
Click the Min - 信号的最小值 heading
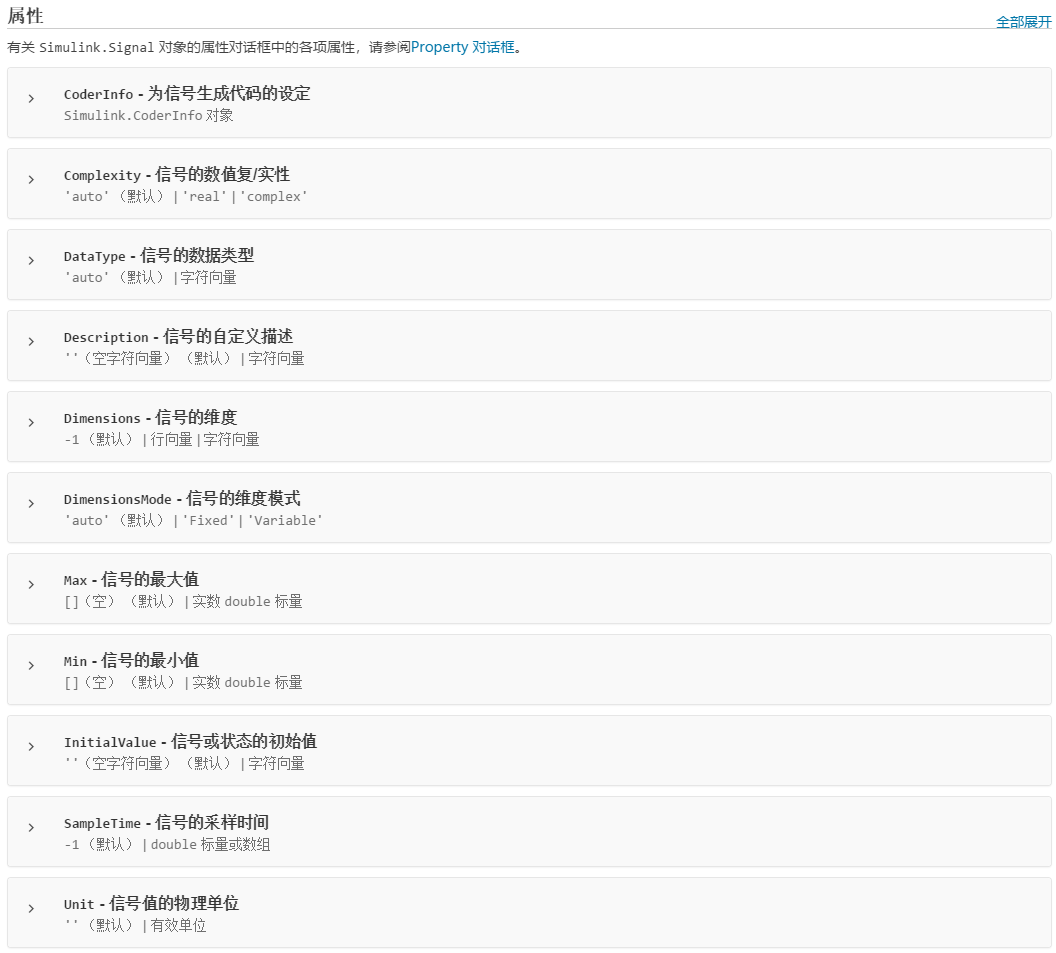(x=131, y=660)
